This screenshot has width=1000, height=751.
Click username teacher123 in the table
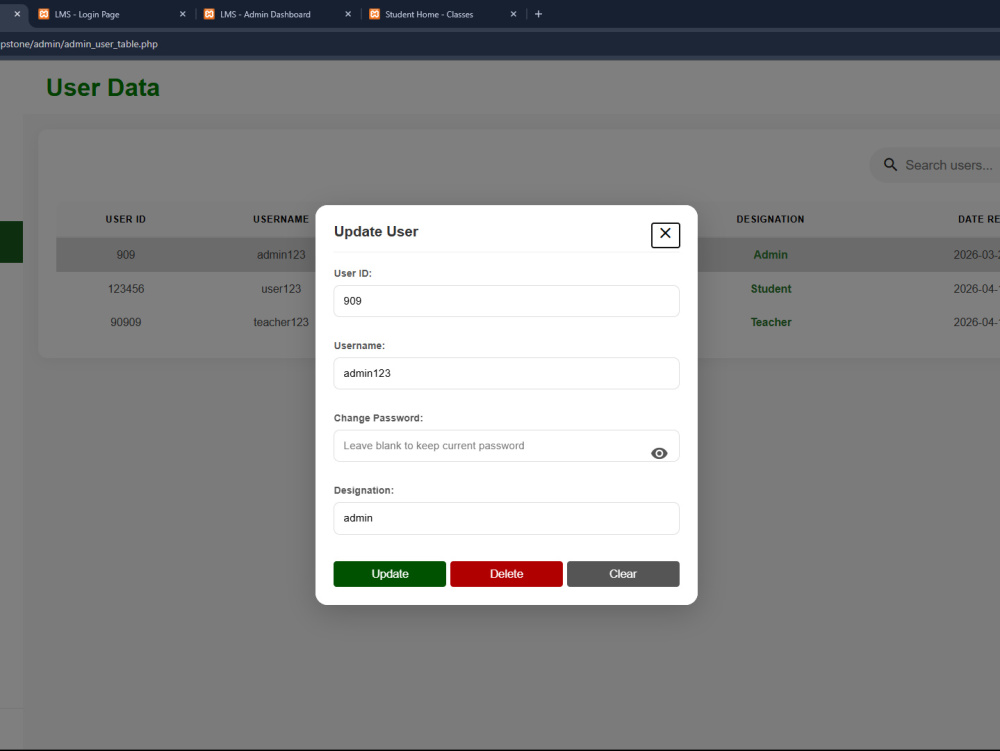(281, 323)
